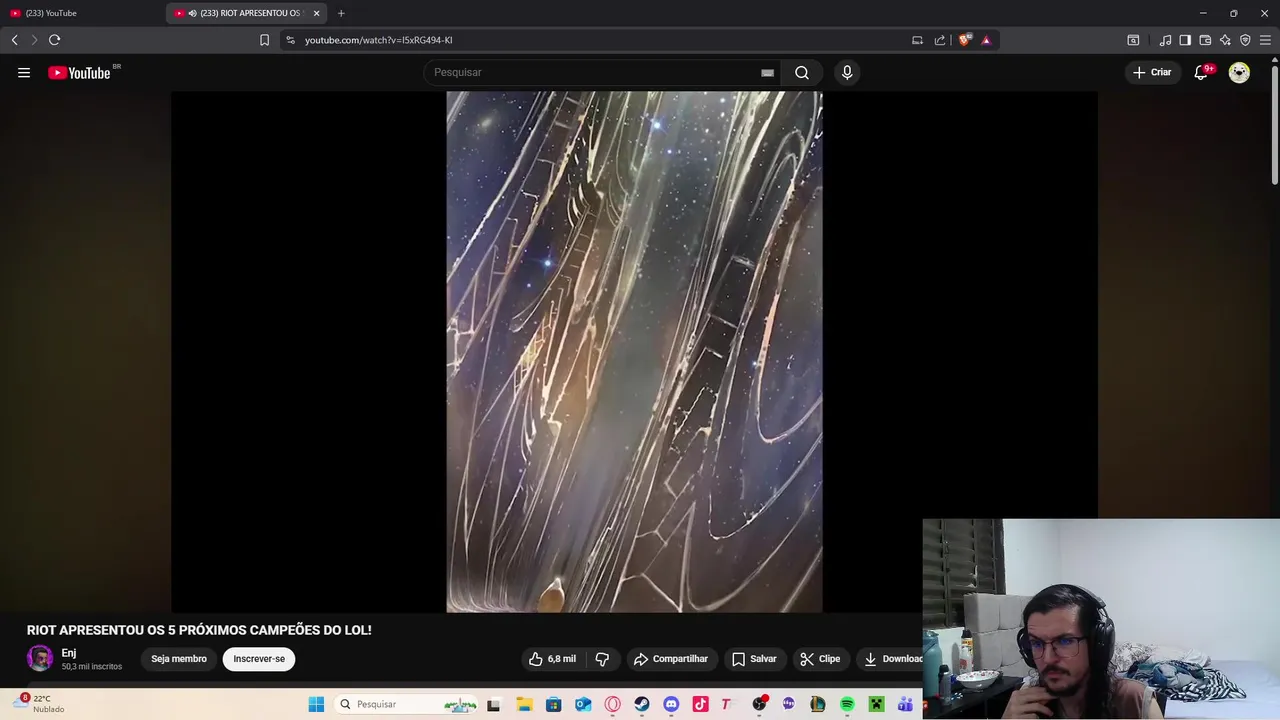Image resolution: width=1280 pixels, height=720 pixels.
Task: Open File Explorer from the taskbar
Action: pyautogui.click(x=524, y=704)
